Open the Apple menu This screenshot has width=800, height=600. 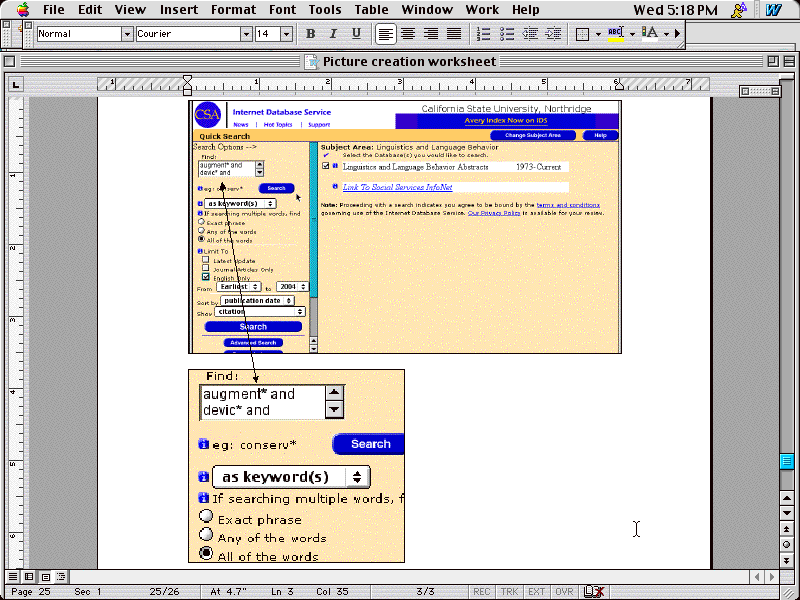[x=23, y=9]
